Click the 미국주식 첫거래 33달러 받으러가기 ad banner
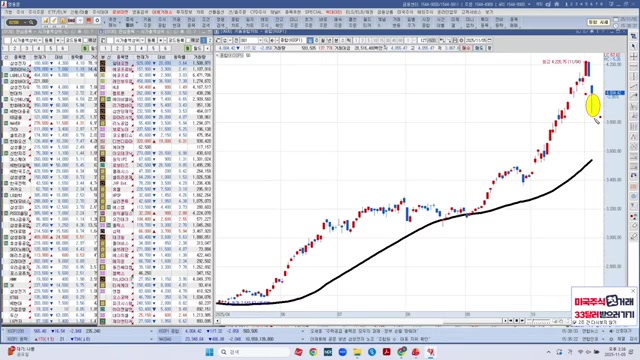Viewport: 640px width, 360px height. coord(604,308)
